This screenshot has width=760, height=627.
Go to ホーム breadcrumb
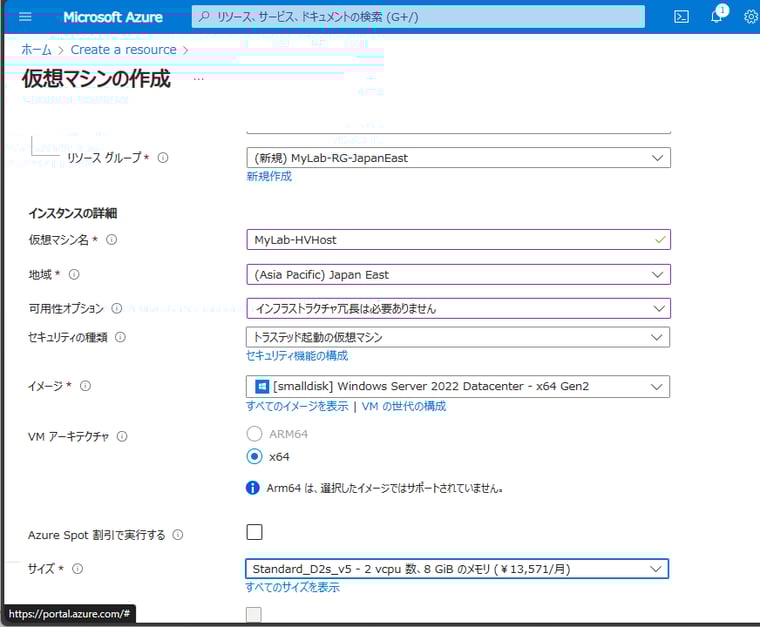[x=36, y=49]
